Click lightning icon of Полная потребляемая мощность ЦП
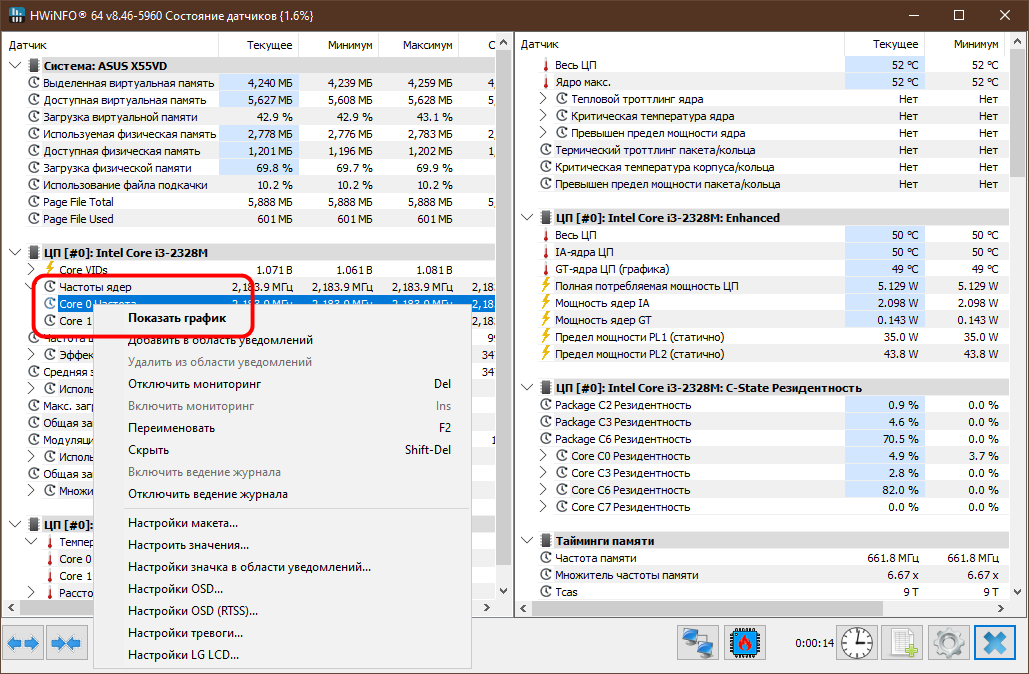 click(545, 285)
